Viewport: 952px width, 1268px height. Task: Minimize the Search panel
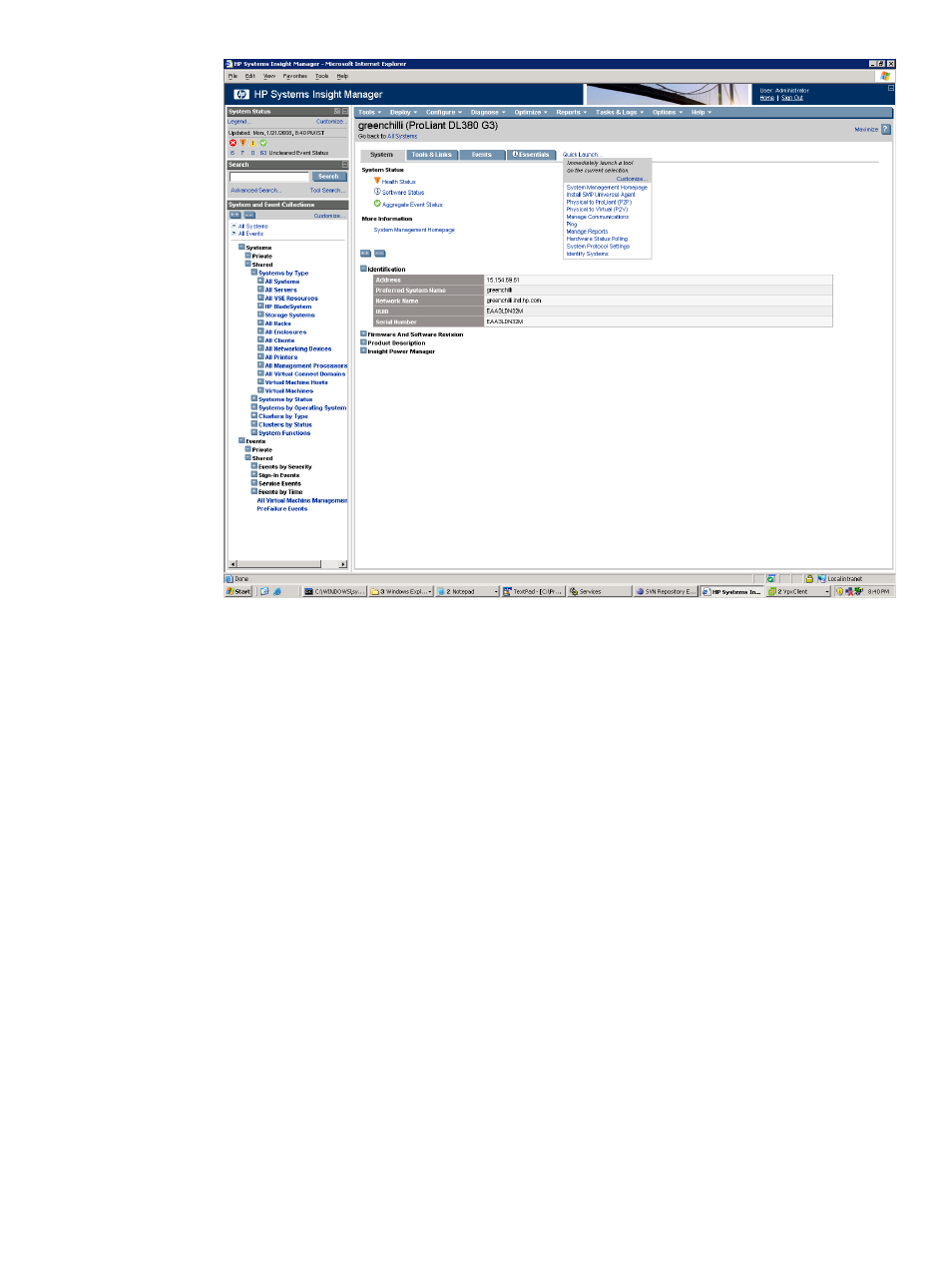[x=345, y=165]
